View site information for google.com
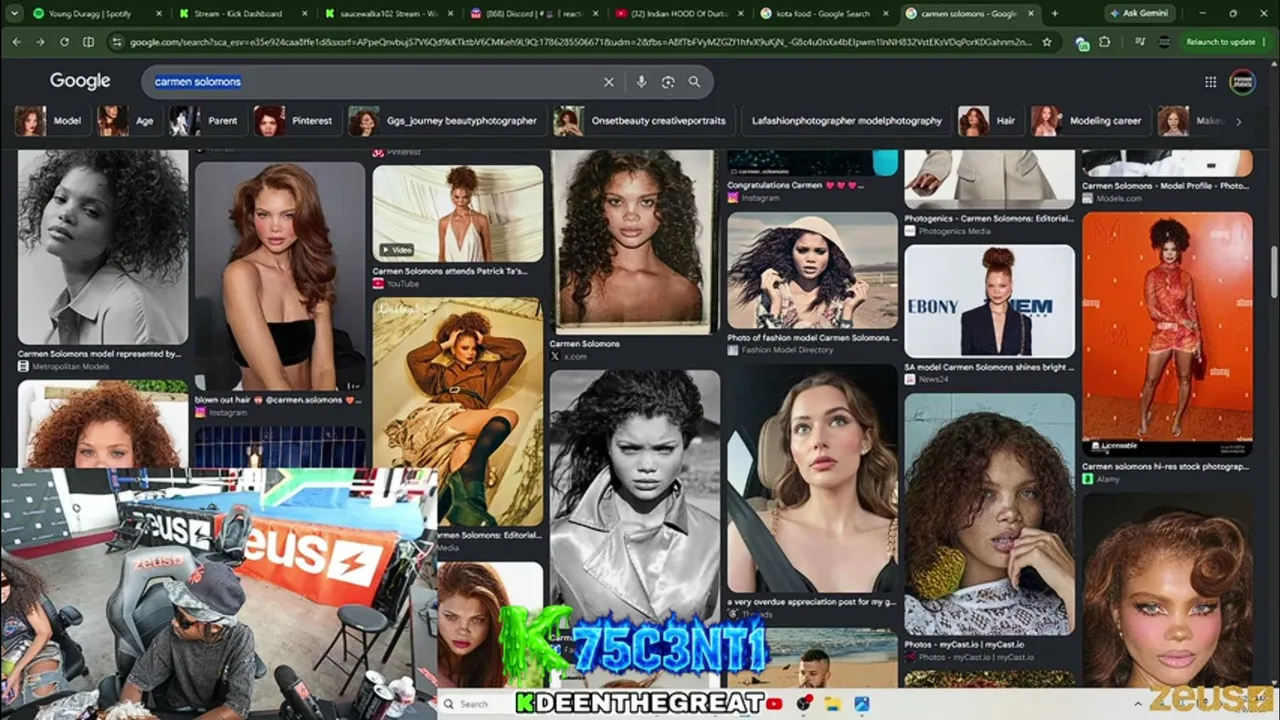 click(117, 42)
